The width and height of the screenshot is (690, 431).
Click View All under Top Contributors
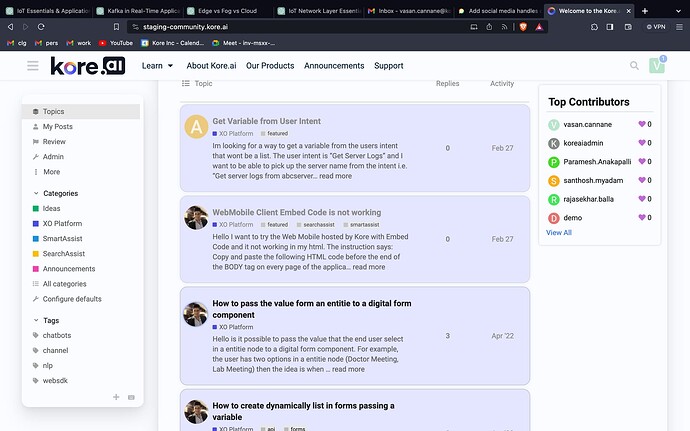click(x=559, y=232)
